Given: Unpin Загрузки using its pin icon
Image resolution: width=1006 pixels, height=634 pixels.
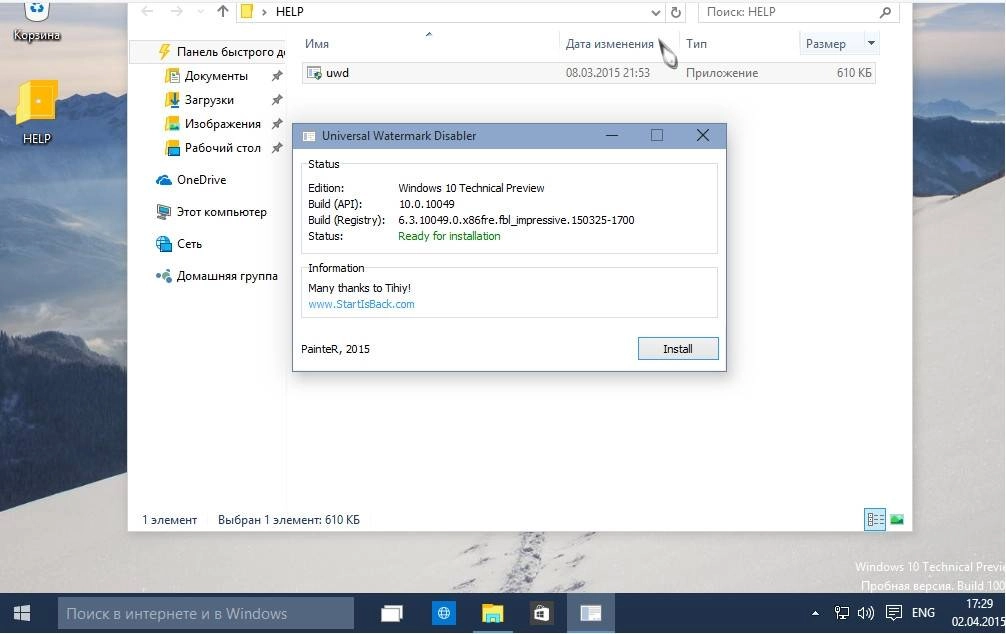Looking at the screenshot, I should [x=277, y=99].
